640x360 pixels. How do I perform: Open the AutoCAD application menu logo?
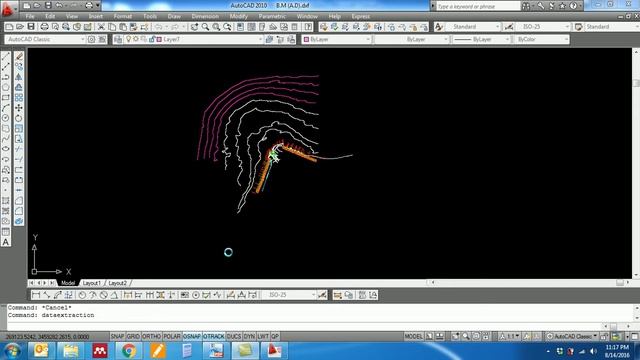(x=7, y=8)
